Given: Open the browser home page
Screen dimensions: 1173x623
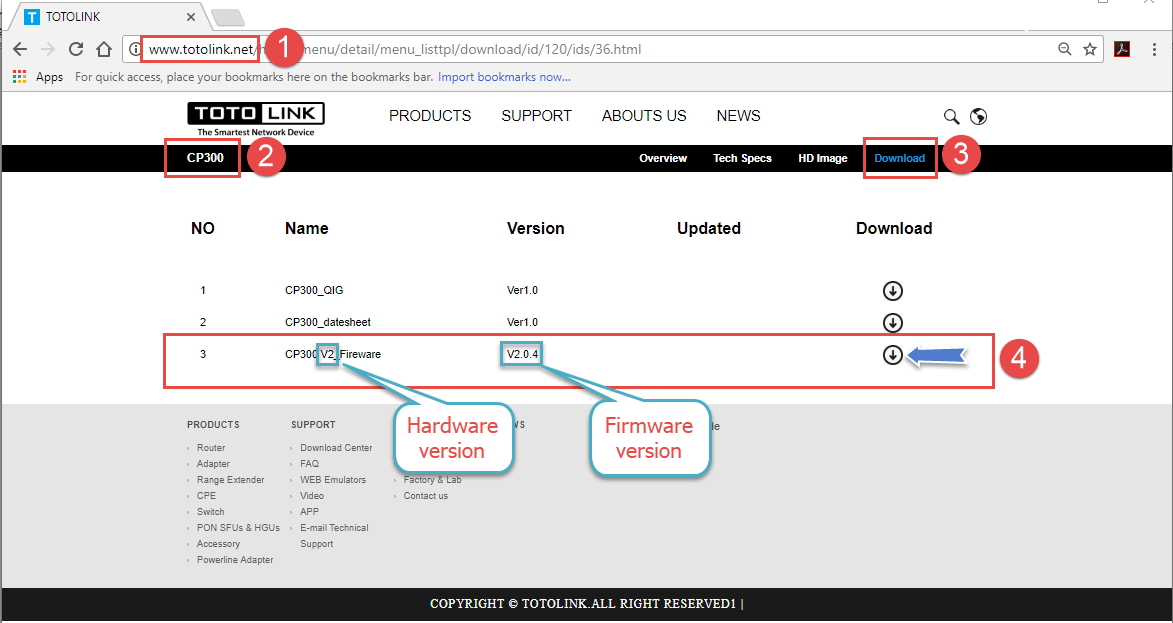Looking at the screenshot, I should point(104,50).
